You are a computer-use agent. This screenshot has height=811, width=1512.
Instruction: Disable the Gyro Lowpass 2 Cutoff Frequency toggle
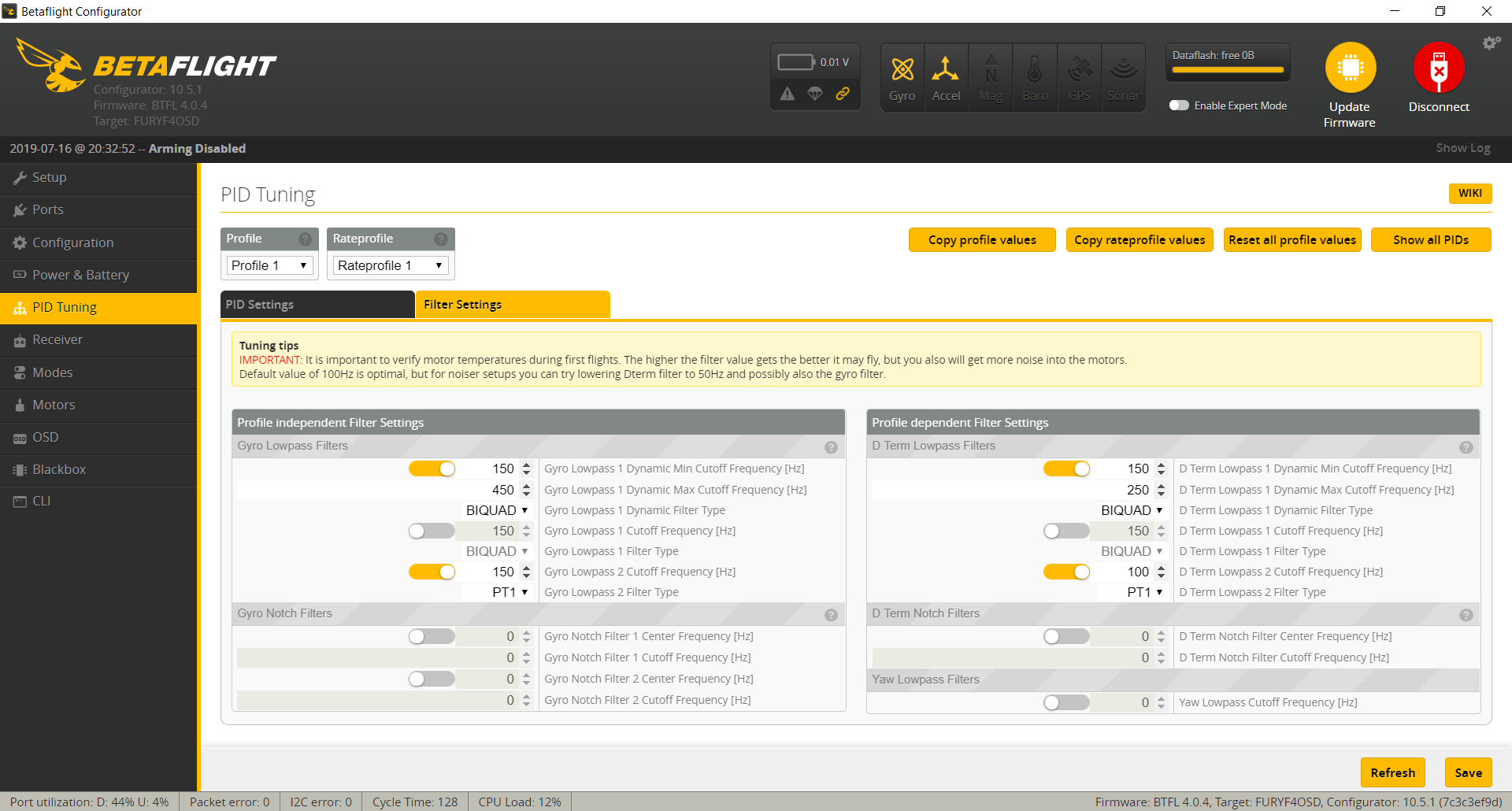[432, 572]
